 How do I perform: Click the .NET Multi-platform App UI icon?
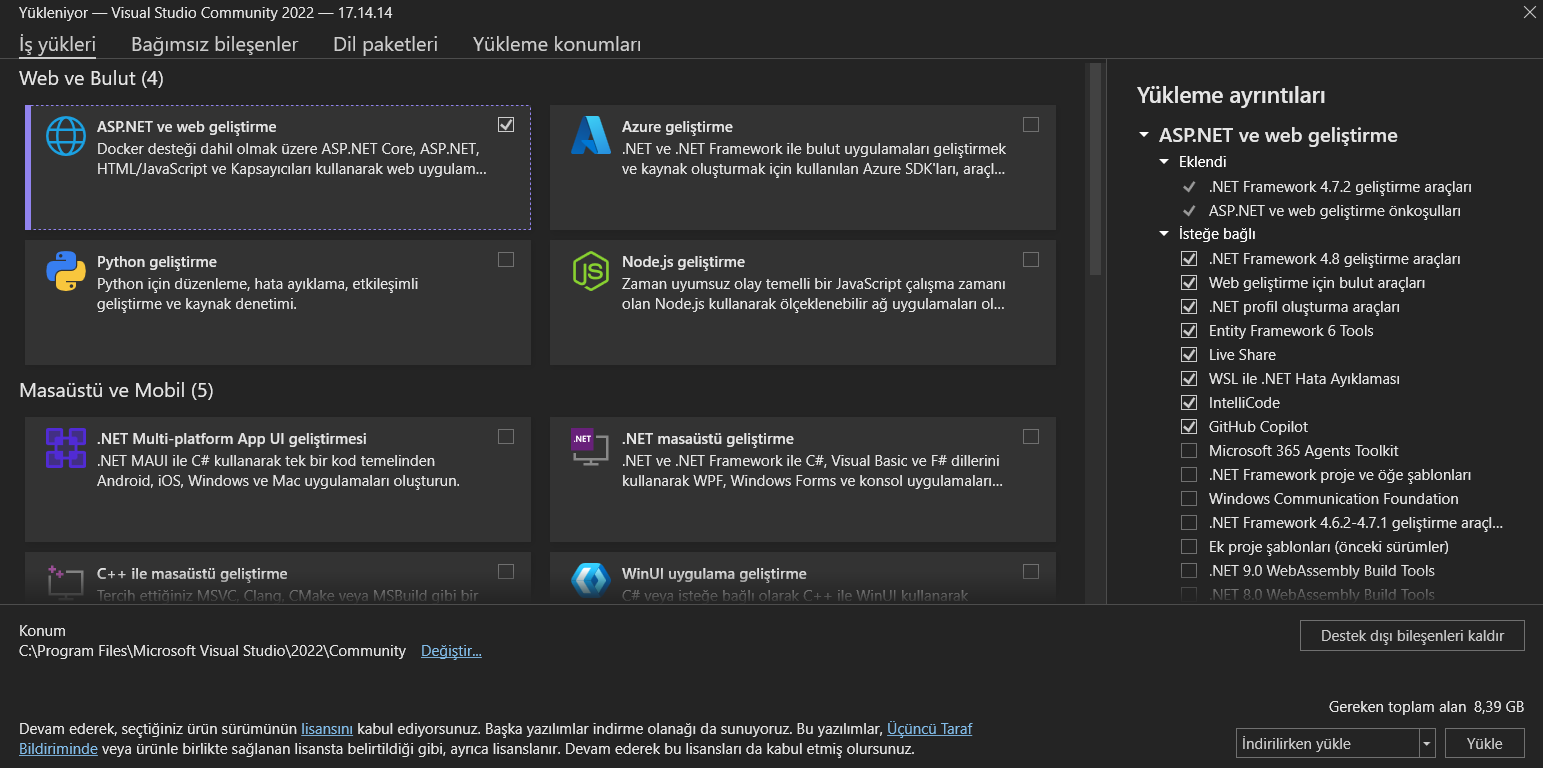(x=66, y=447)
